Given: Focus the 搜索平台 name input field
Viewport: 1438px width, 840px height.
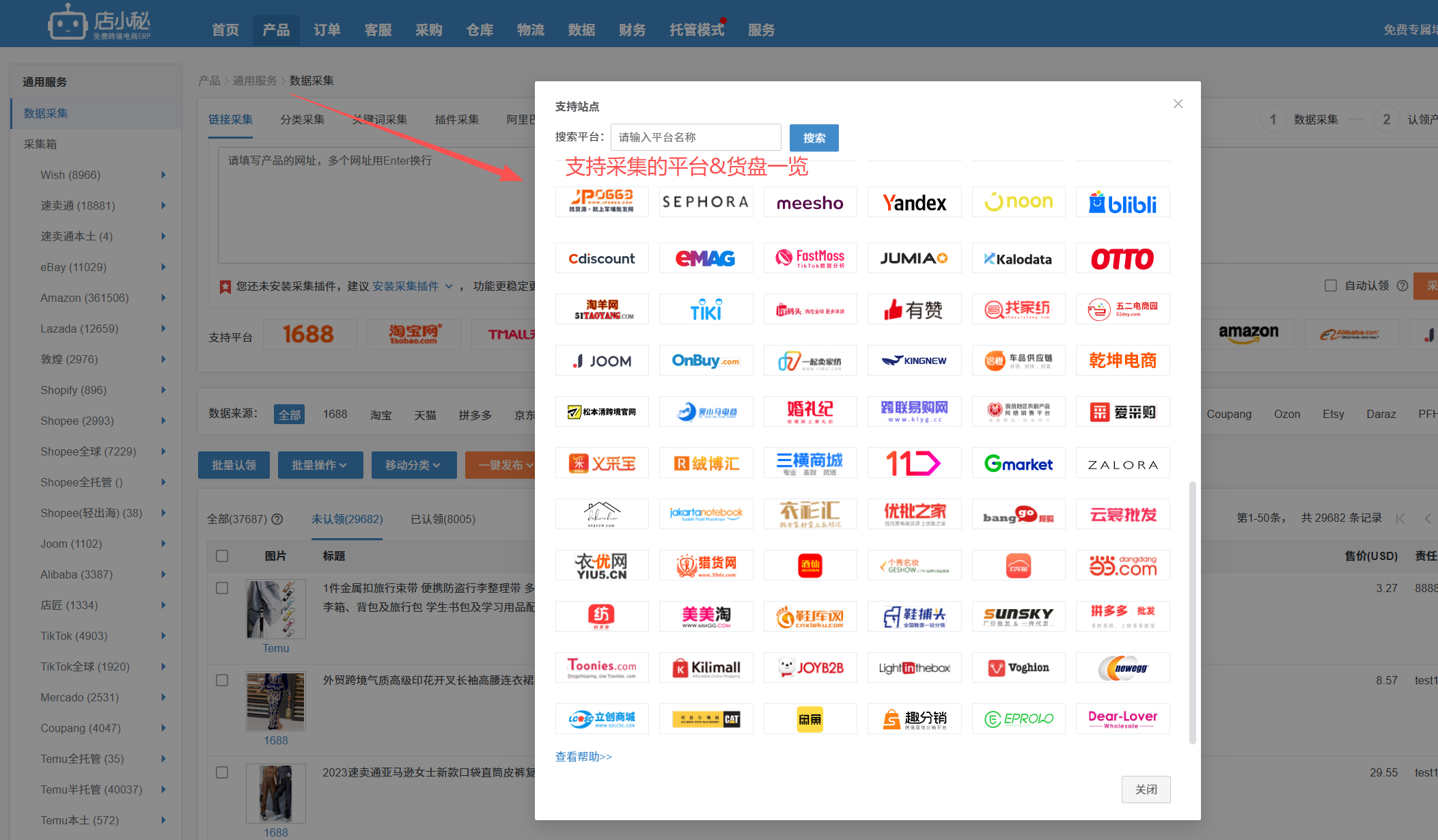Looking at the screenshot, I should (696, 137).
